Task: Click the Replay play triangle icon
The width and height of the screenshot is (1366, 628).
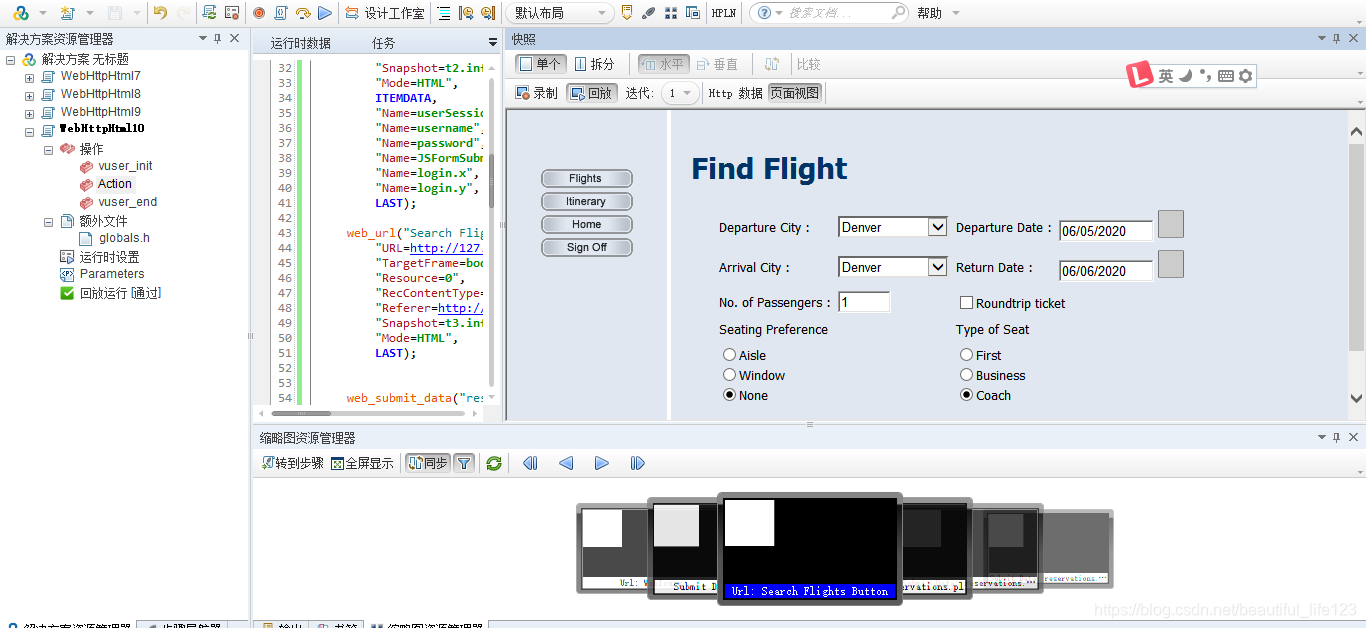Action: pos(324,13)
